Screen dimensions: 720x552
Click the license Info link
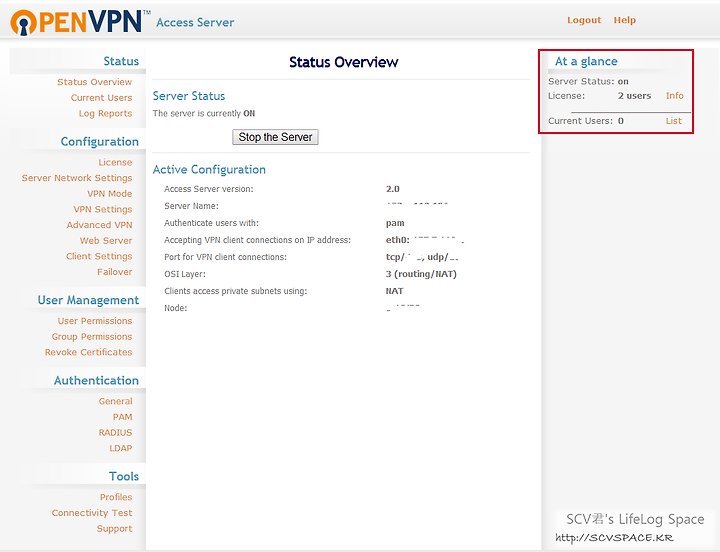click(x=675, y=96)
